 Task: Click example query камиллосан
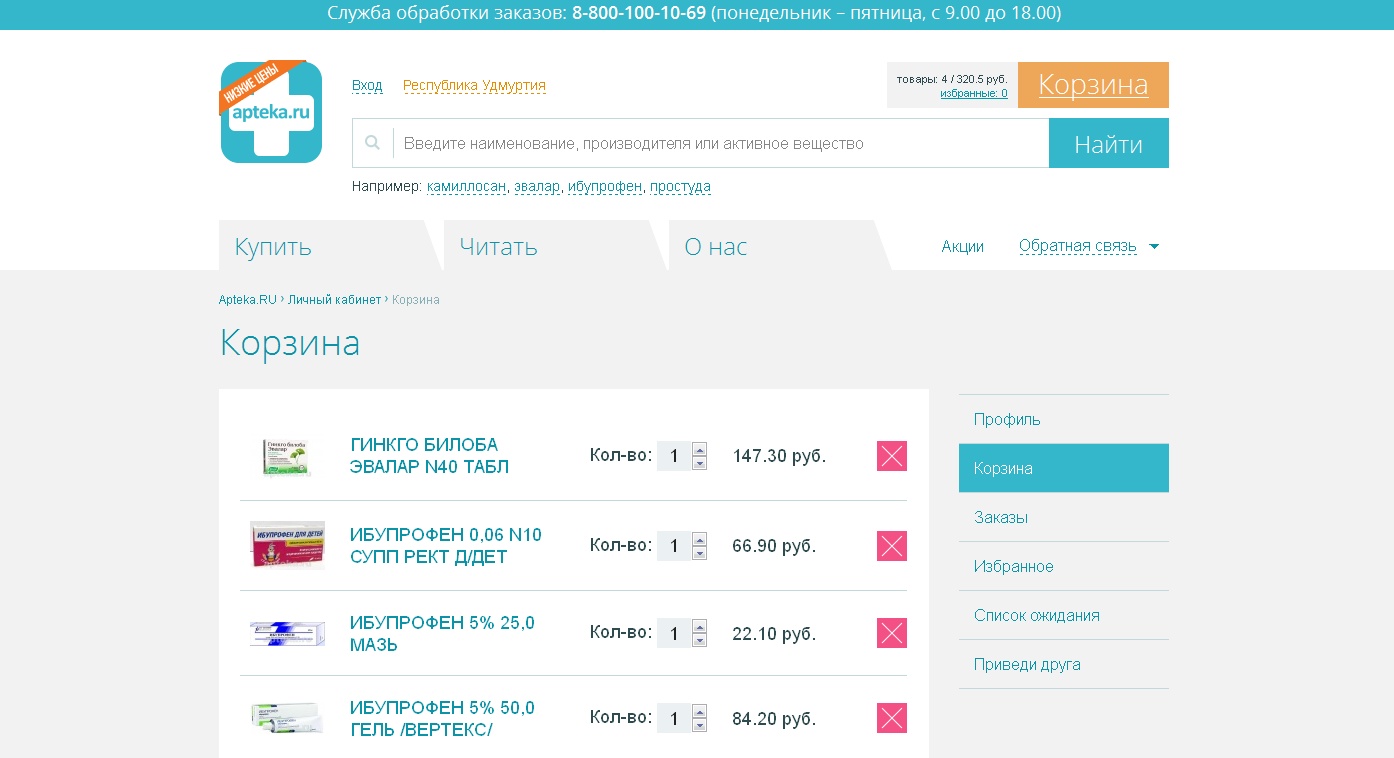tap(467, 186)
